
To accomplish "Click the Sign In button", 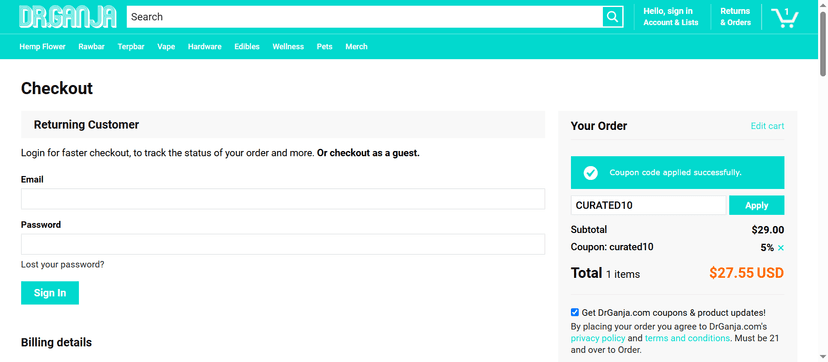I will point(50,293).
